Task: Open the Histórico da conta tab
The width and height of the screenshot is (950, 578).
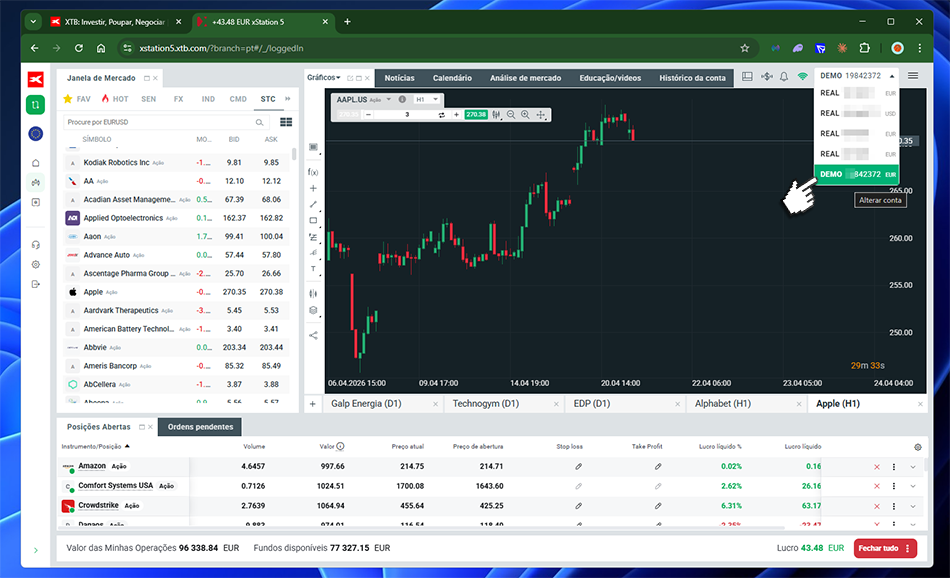Action: pyautogui.click(x=692, y=78)
